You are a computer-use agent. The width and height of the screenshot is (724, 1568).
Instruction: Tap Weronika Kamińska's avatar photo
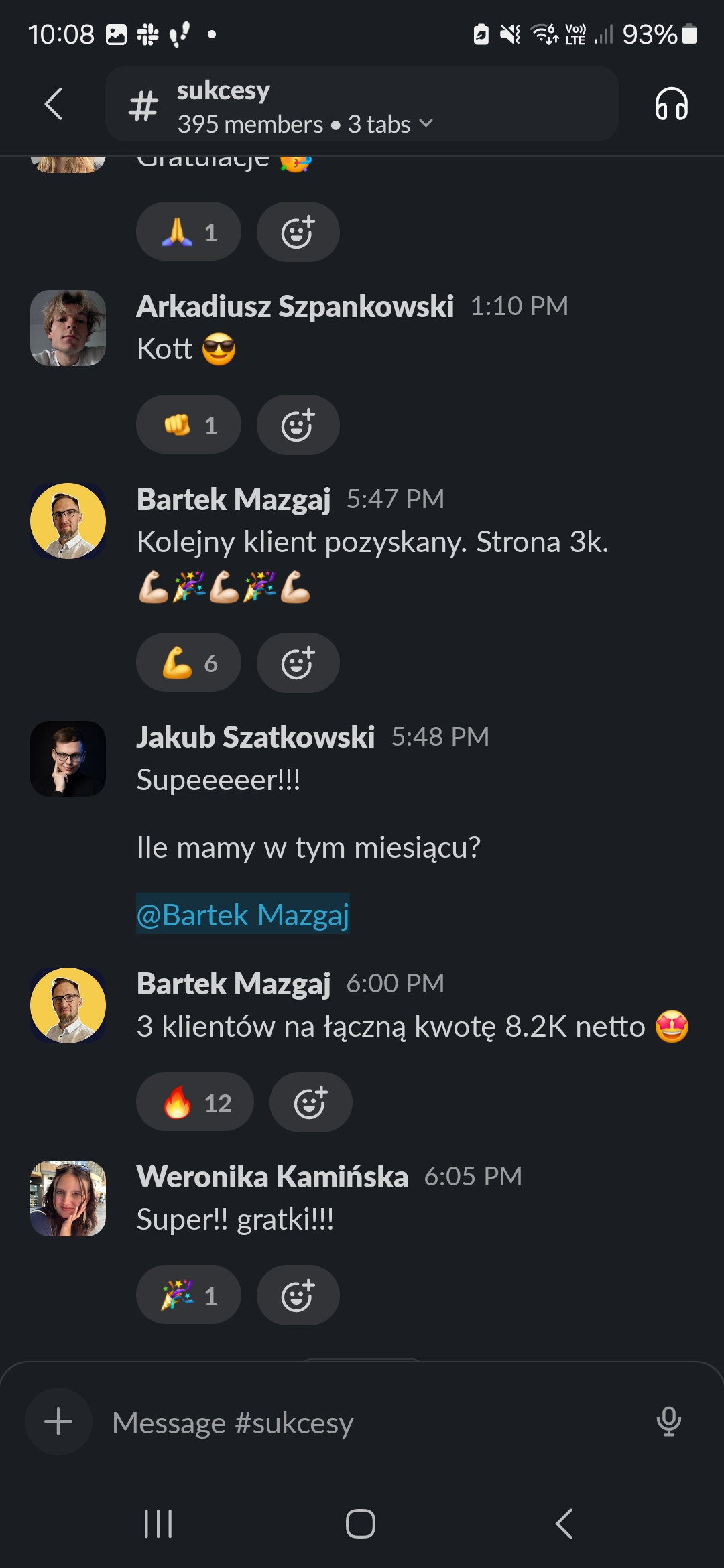(68, 1198)
